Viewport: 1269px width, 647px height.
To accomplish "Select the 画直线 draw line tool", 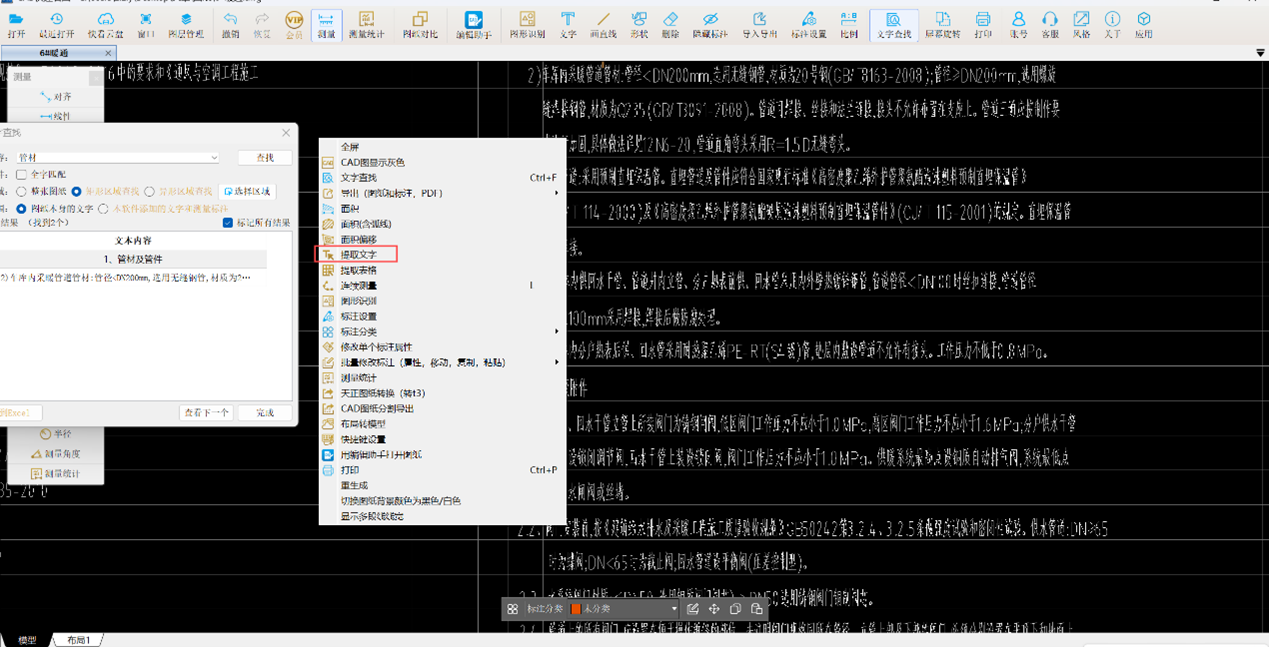I will click(x=603, y=24).
